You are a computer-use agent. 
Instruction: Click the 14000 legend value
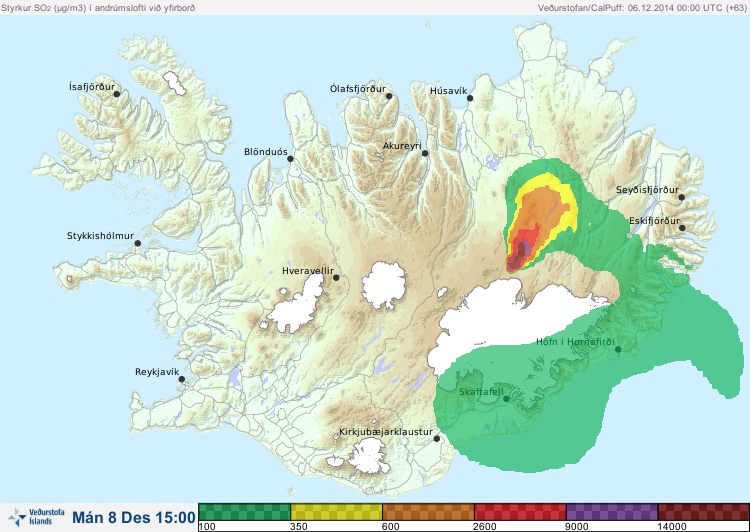(x=672, y=527)
